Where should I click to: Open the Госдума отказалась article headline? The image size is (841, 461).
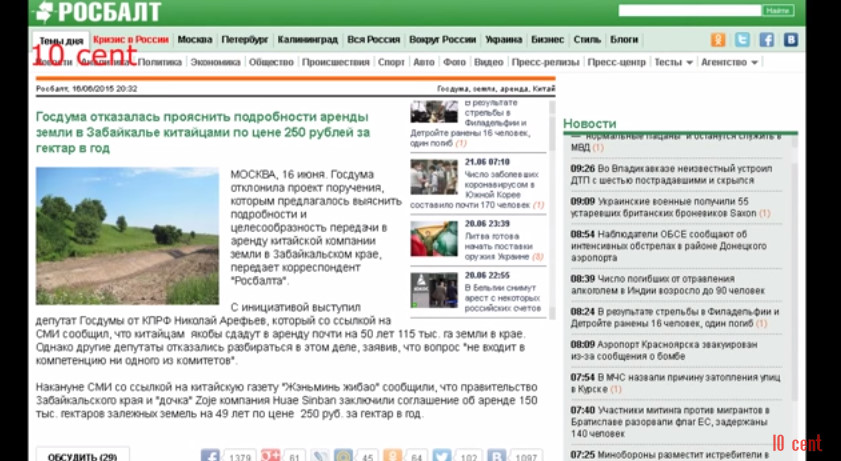(203, 132)
